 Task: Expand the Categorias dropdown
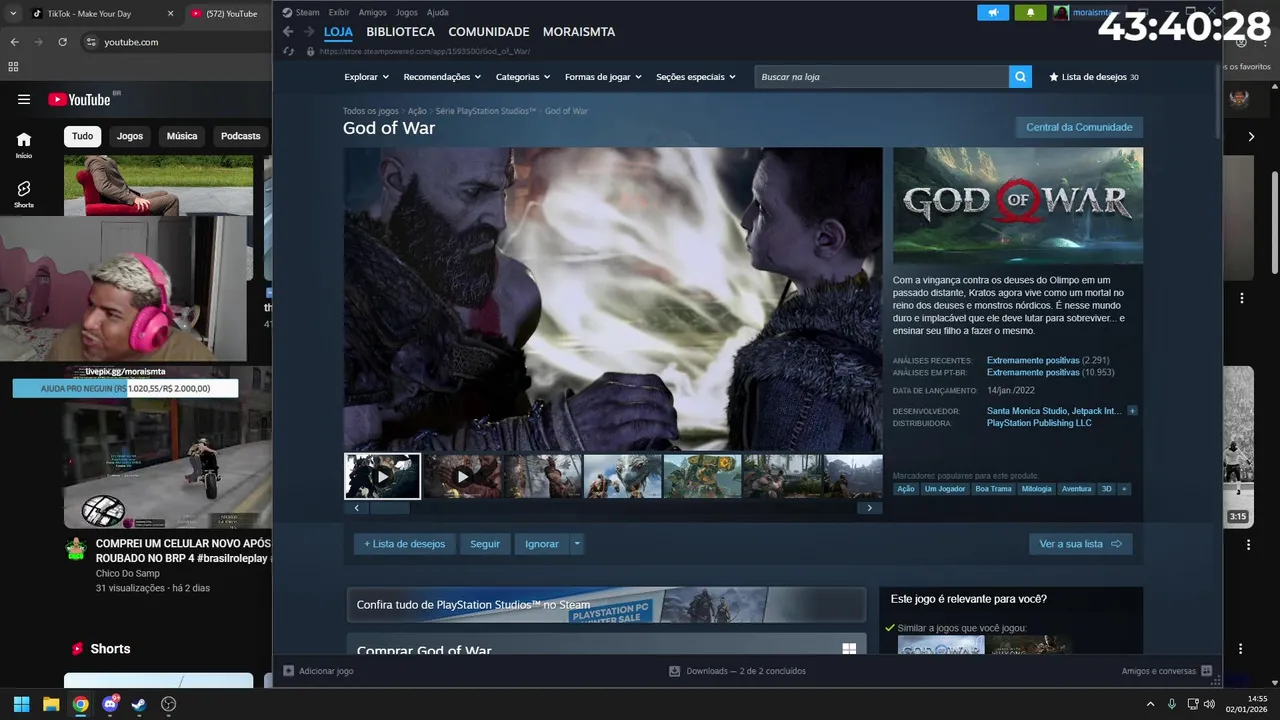click(x=522, y=77)
